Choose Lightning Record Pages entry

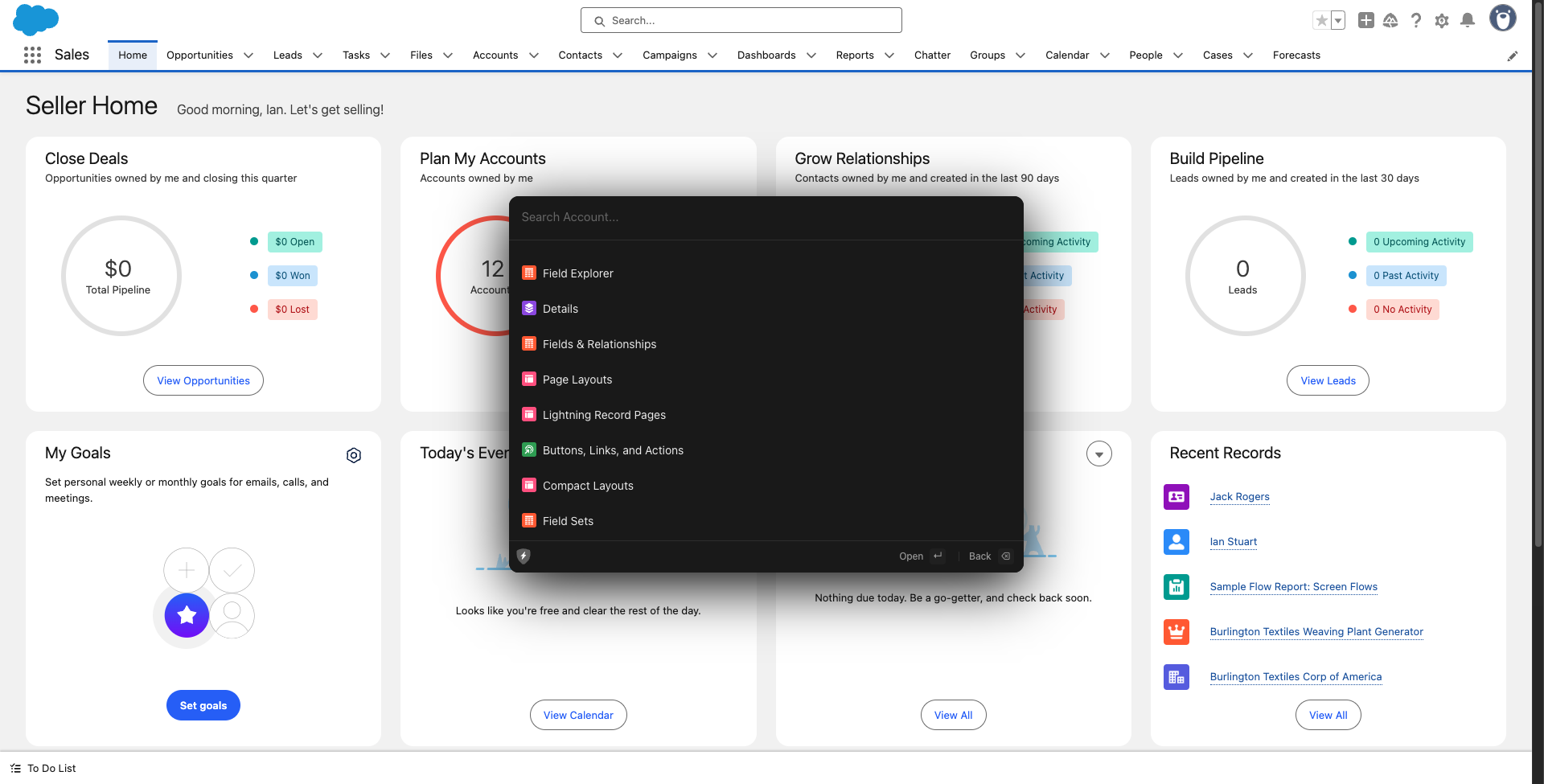tap(766, 415)
